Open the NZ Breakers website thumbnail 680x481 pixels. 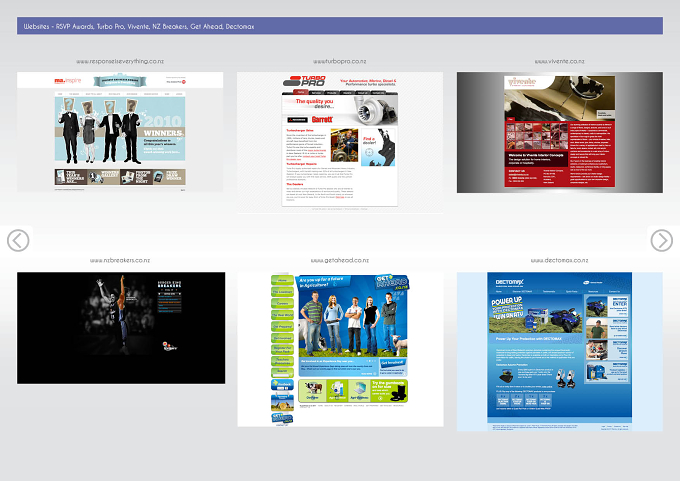point(121,328)
